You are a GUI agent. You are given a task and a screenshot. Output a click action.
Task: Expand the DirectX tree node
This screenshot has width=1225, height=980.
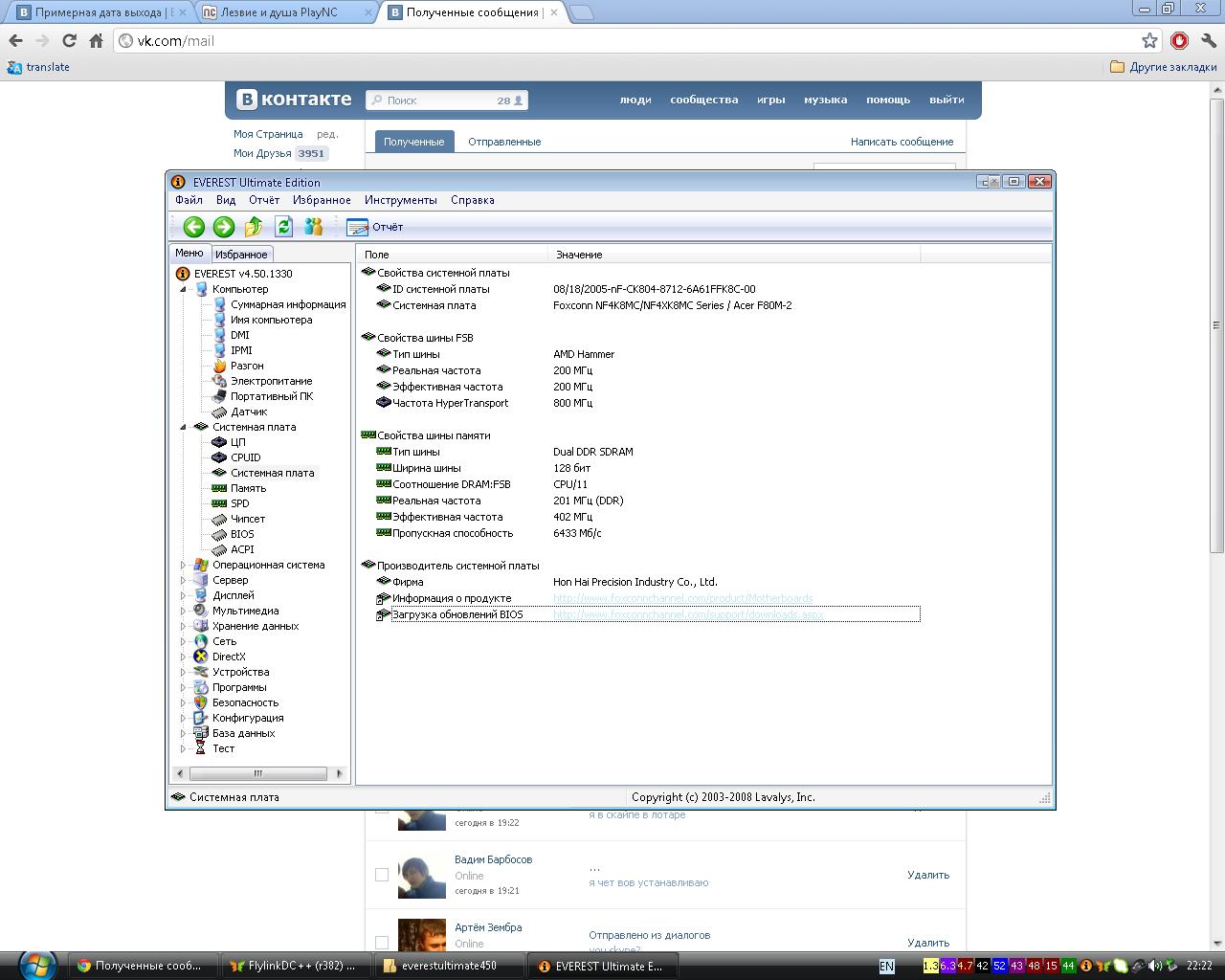(x=183, y=657)
